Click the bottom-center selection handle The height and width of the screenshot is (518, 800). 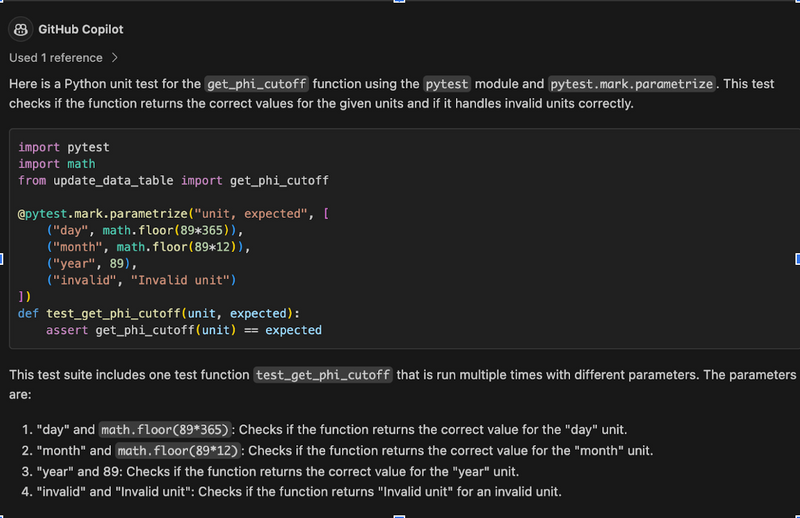[400, 516]
